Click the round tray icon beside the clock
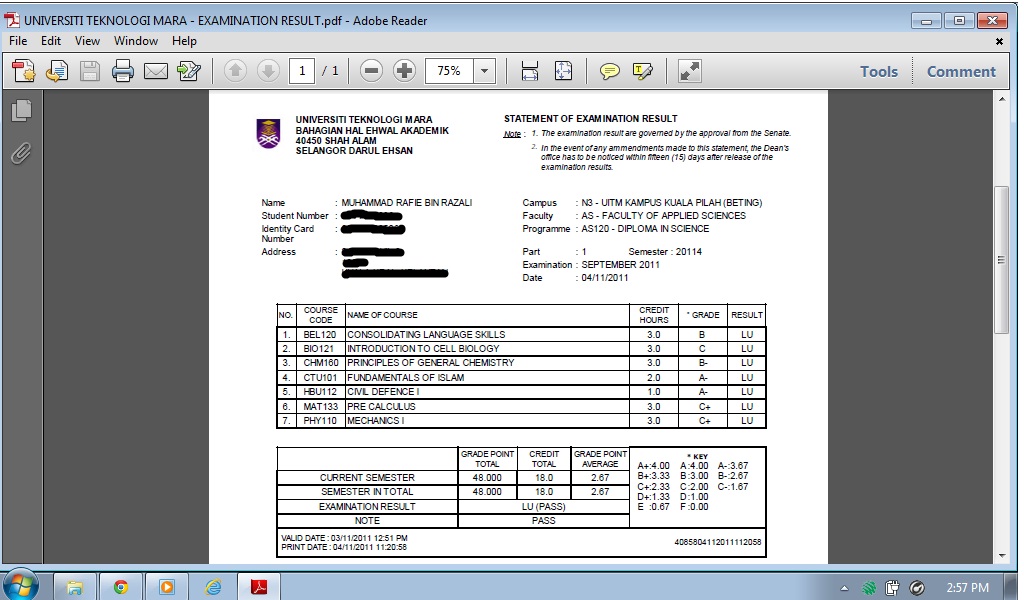1024x600 pixels. pos(917,588)
